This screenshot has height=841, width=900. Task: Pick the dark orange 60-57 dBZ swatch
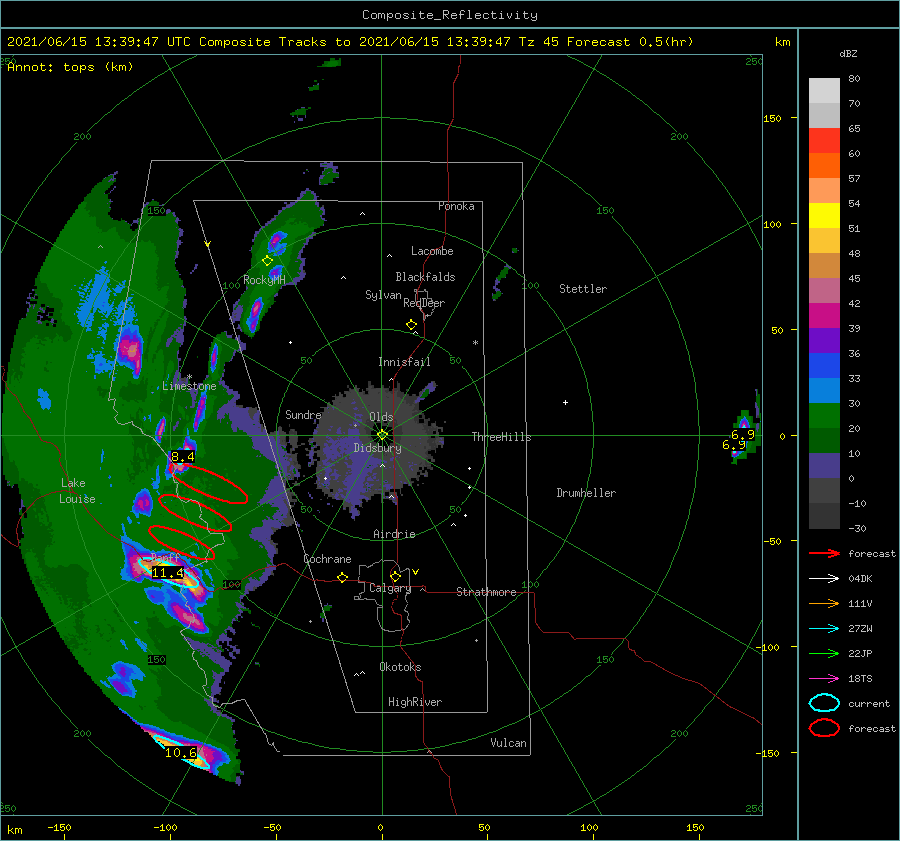click(824, 166)
